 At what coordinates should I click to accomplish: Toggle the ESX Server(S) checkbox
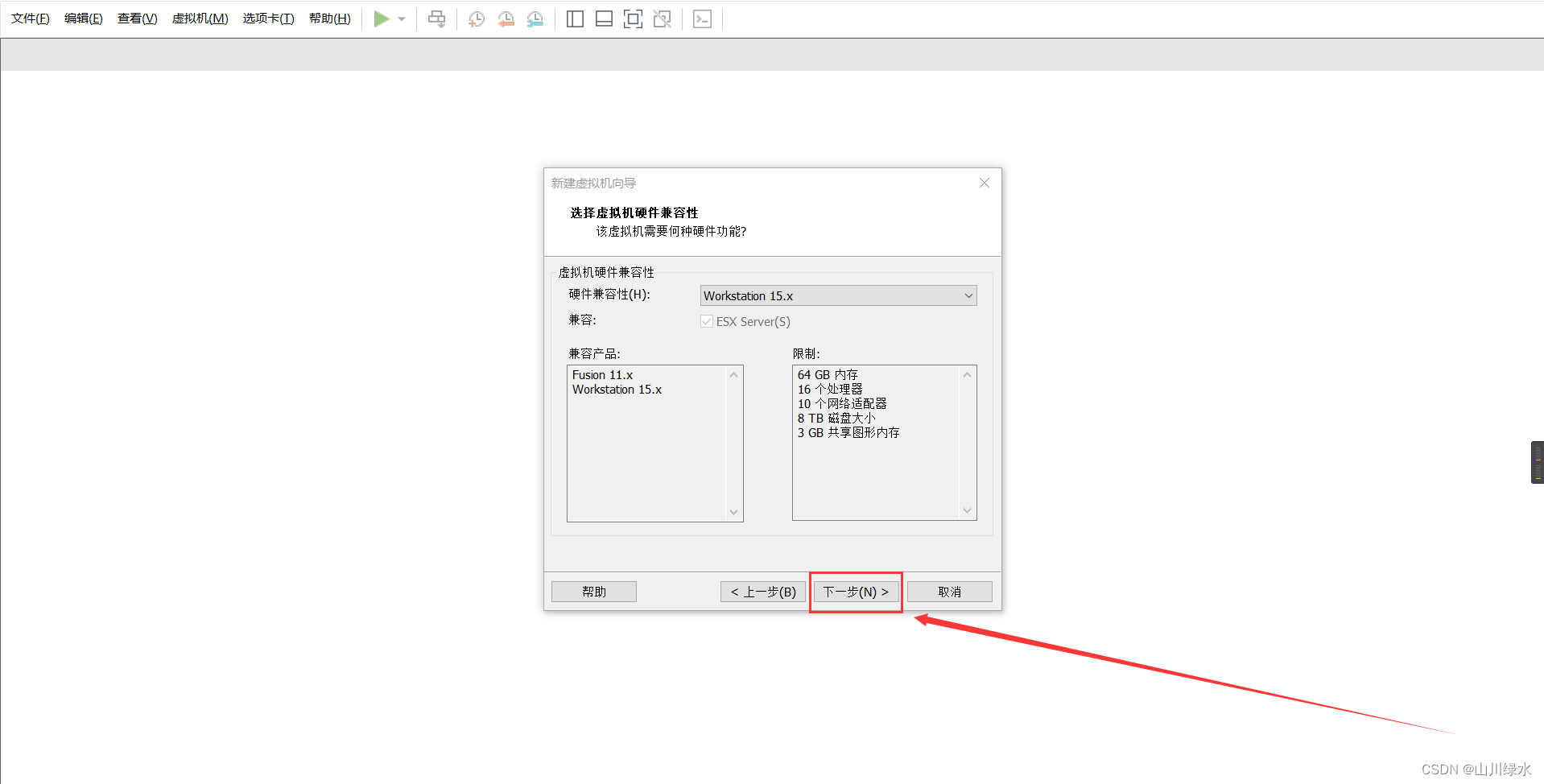[x=707, y=321]
